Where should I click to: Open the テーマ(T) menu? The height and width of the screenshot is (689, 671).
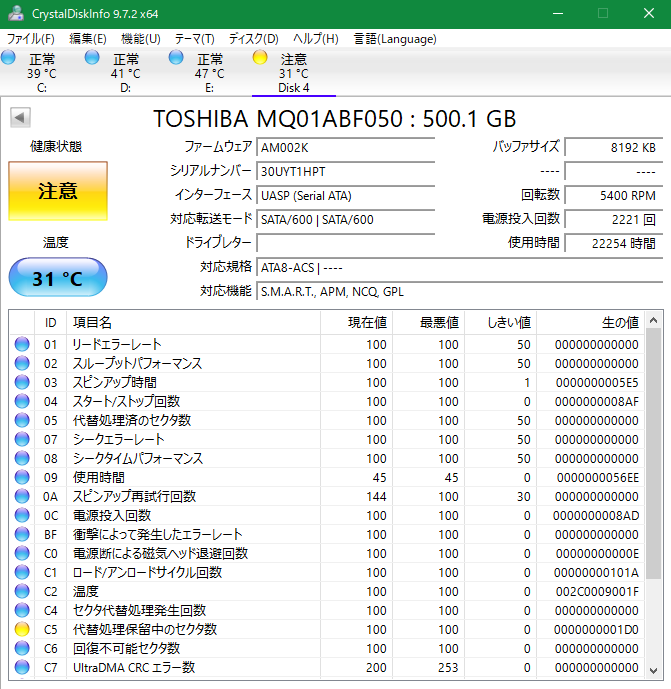(x=195, y=39)
